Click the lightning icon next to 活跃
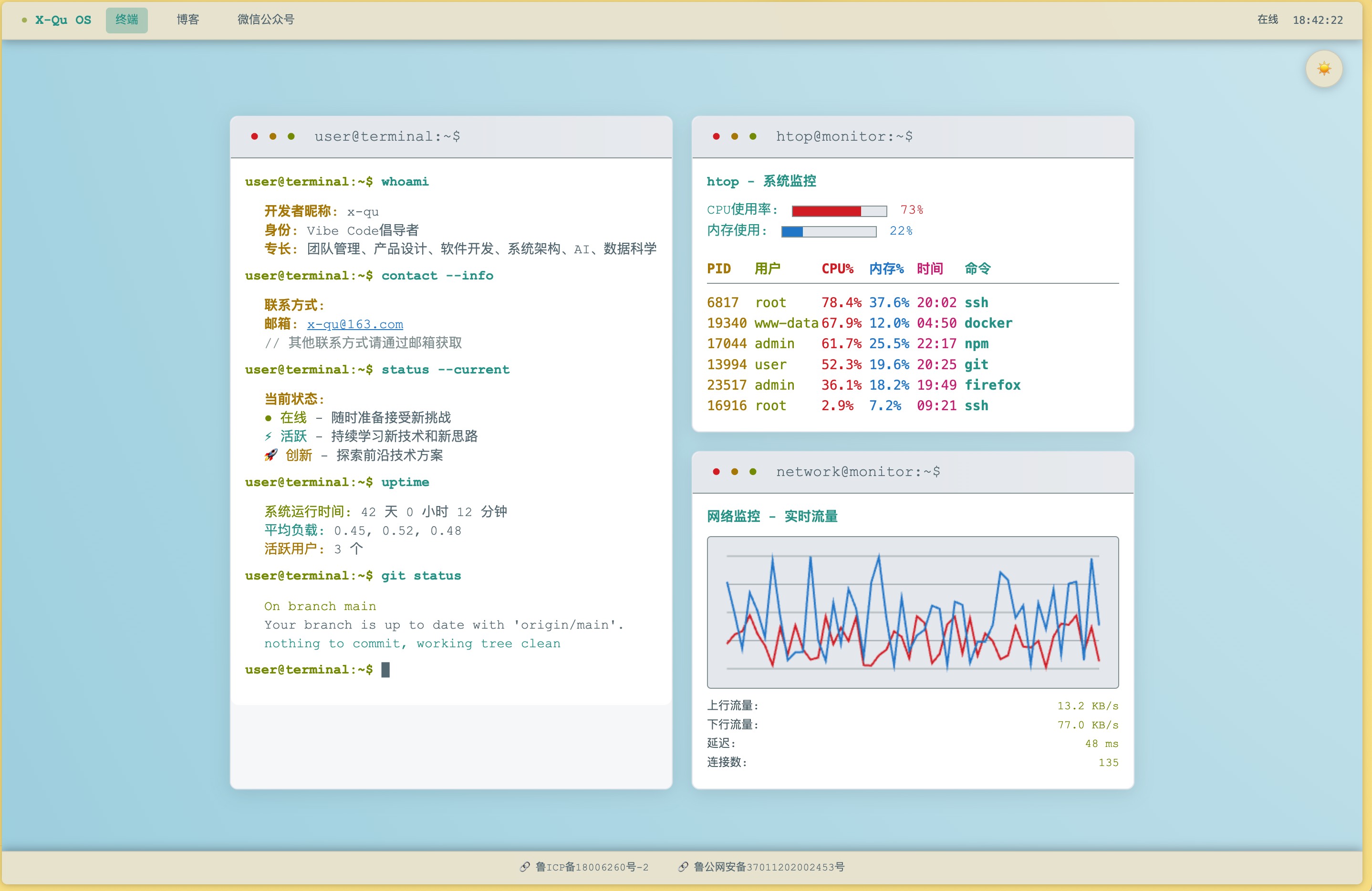 coord(268,436)
